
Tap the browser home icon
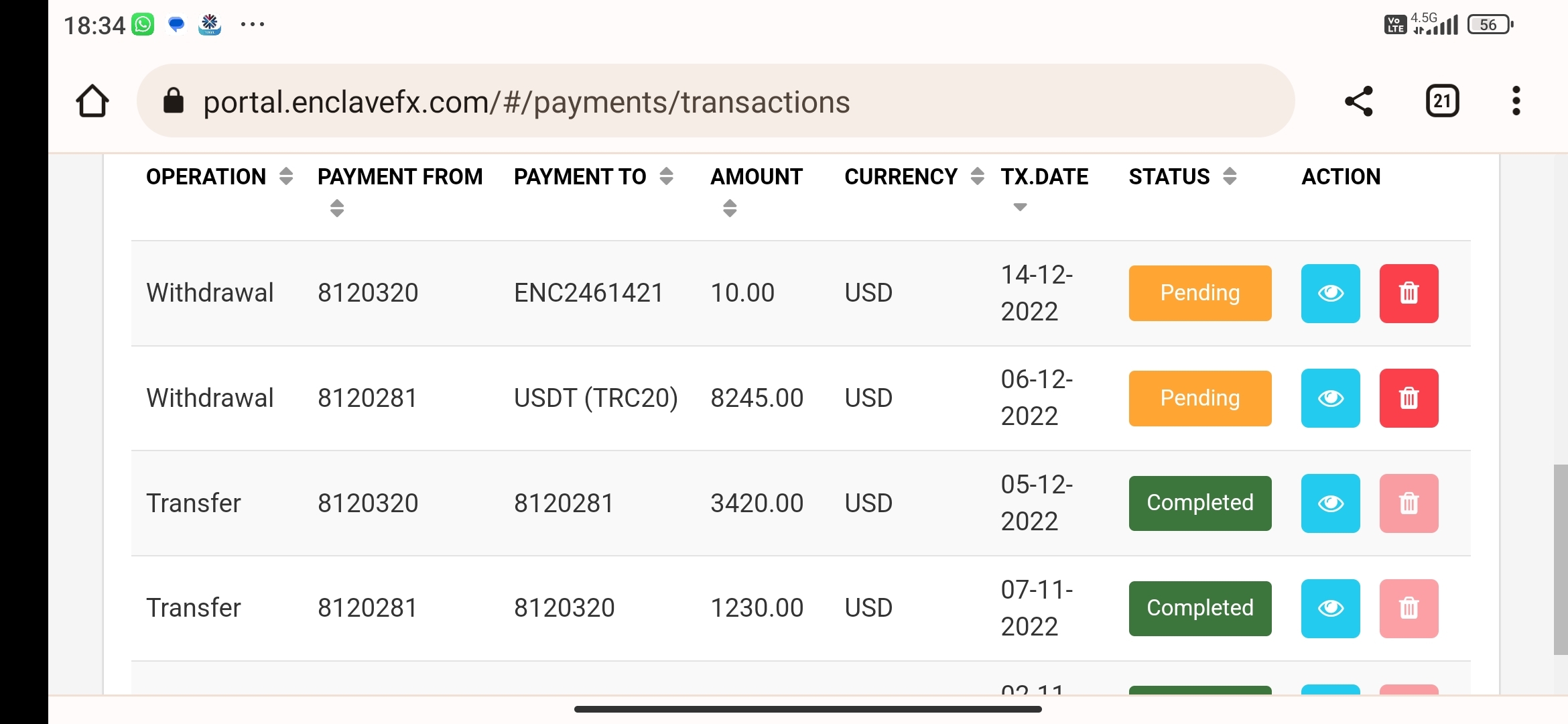[92, 101]
